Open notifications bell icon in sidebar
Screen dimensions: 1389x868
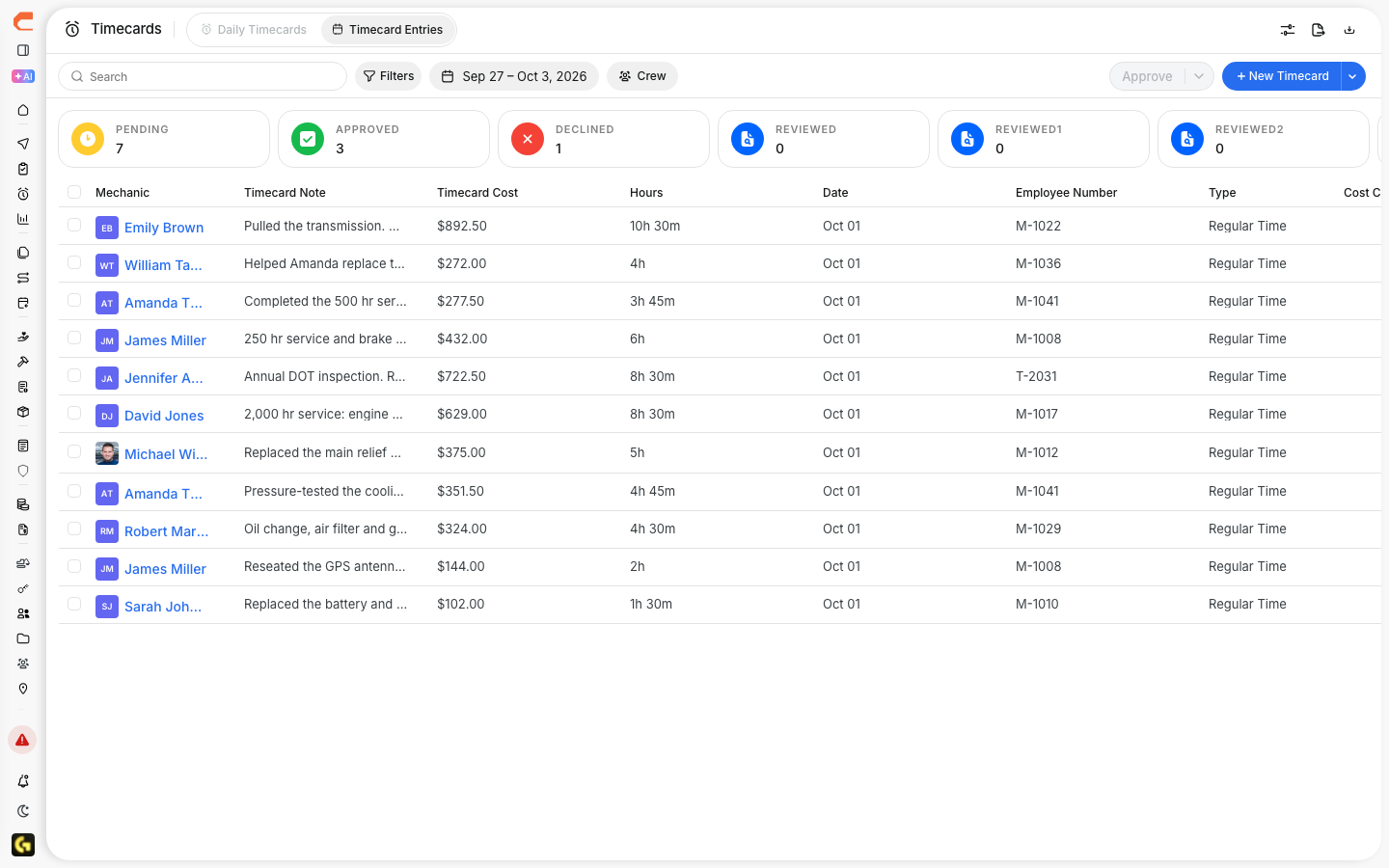tap(23, 781)
